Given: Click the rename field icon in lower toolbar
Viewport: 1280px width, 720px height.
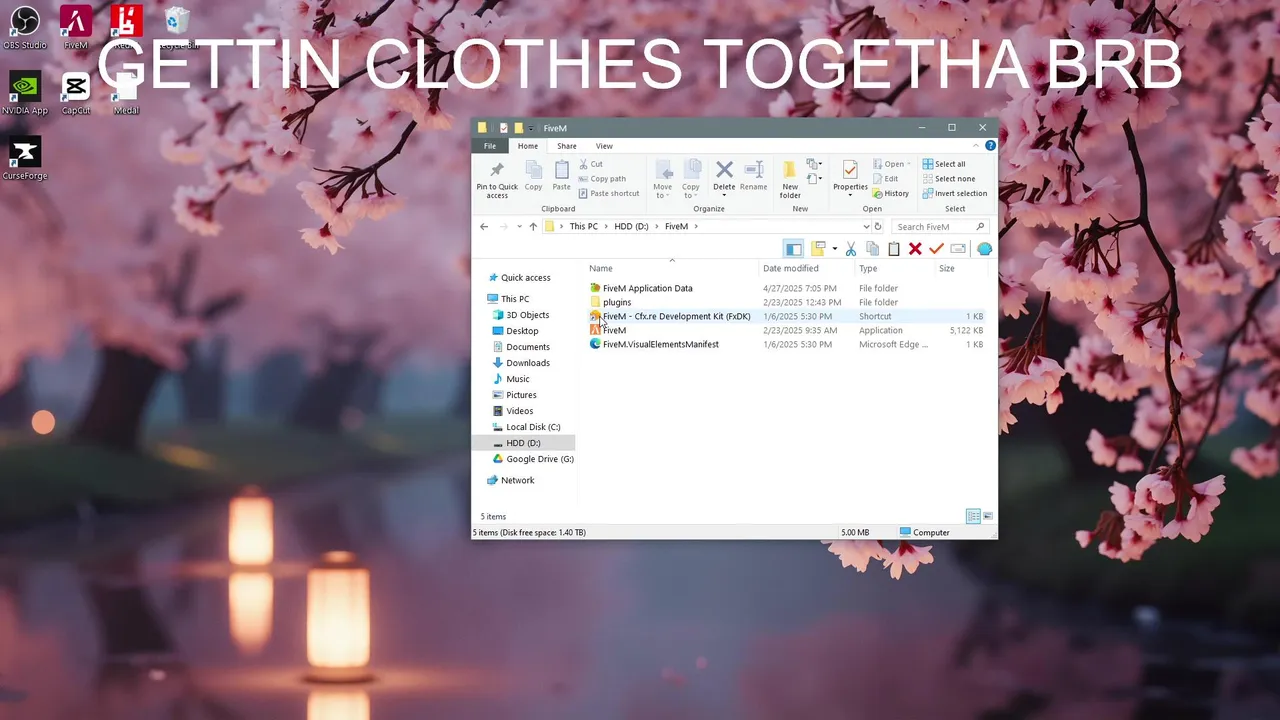Looking at the screenshot, I should [958, 249].
